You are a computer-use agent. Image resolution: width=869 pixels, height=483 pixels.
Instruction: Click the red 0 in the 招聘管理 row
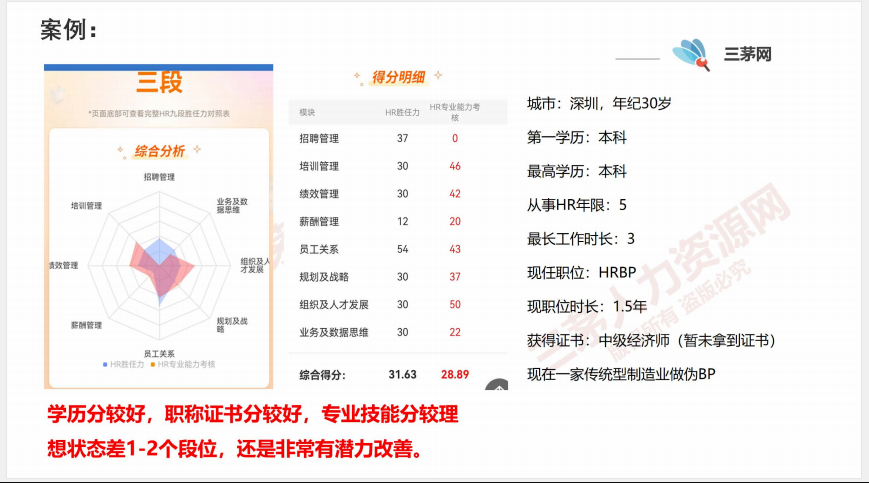[x=455, y=138]
